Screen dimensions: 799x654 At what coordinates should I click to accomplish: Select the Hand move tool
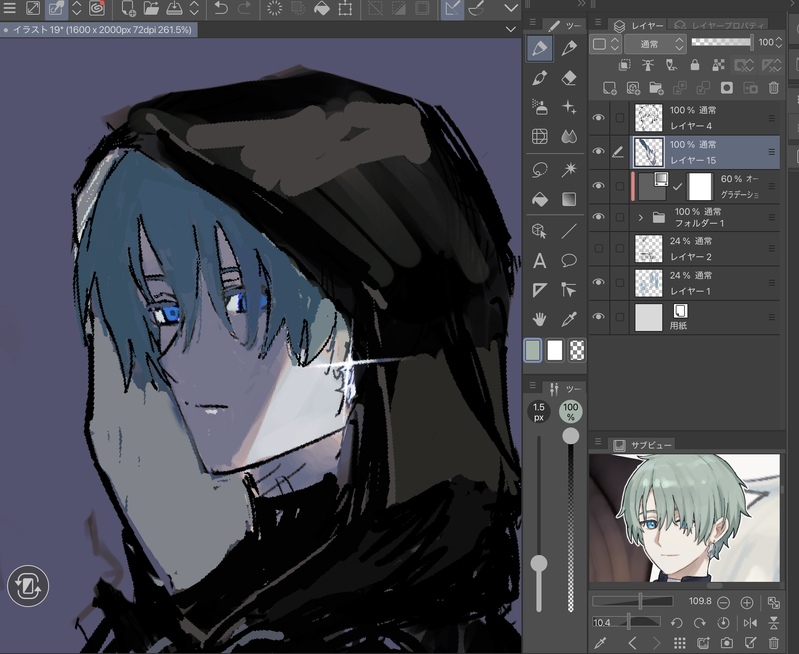coord(540,320)
